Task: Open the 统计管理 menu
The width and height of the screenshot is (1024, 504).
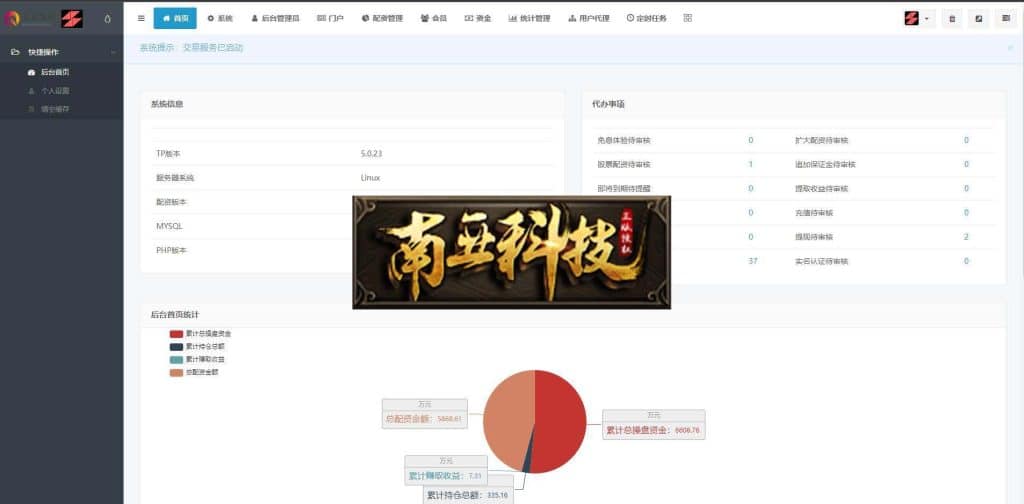Action: coord(529,18)
